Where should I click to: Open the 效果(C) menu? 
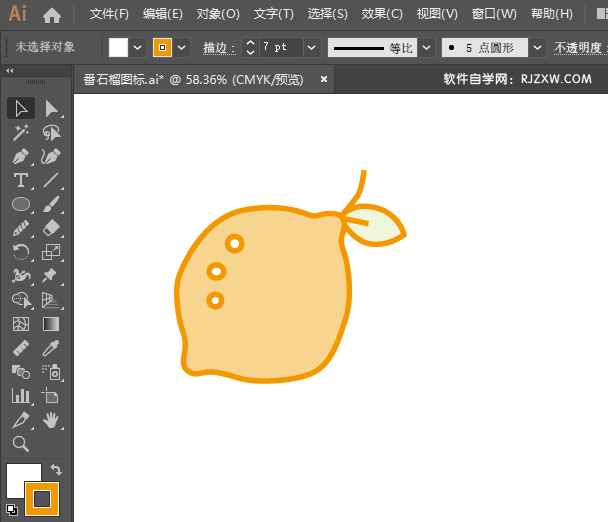pyautogui.click(x=381, y=14)
